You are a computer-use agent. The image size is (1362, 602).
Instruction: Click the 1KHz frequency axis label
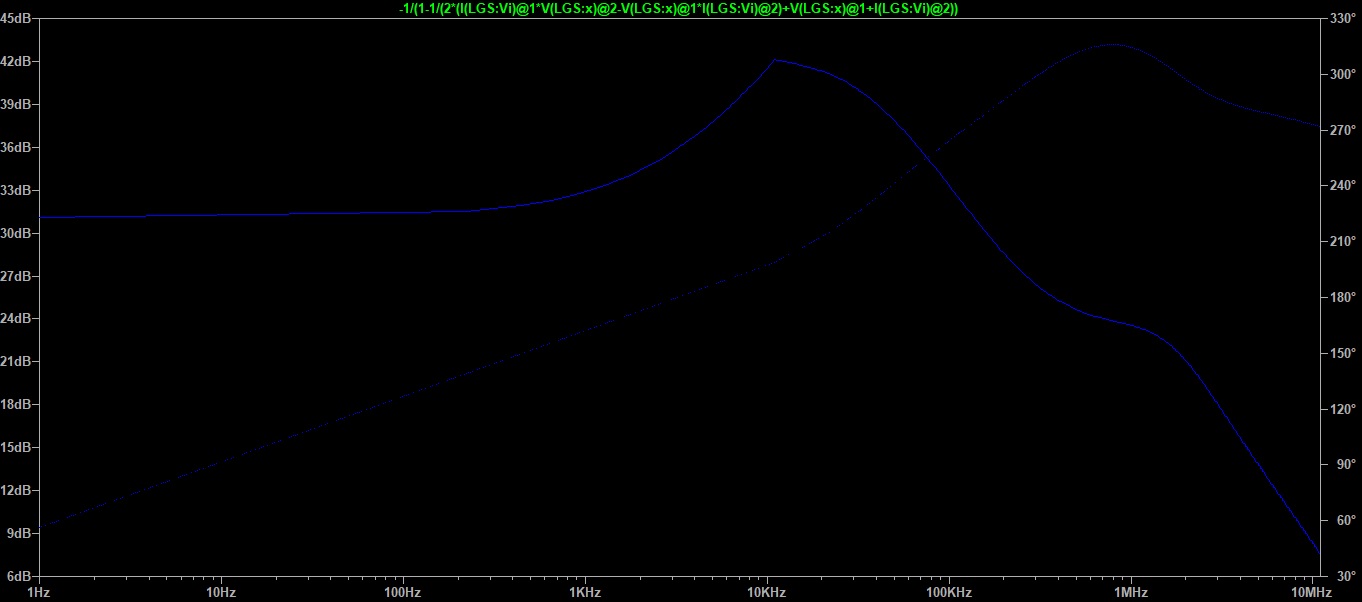click(585, 593)
